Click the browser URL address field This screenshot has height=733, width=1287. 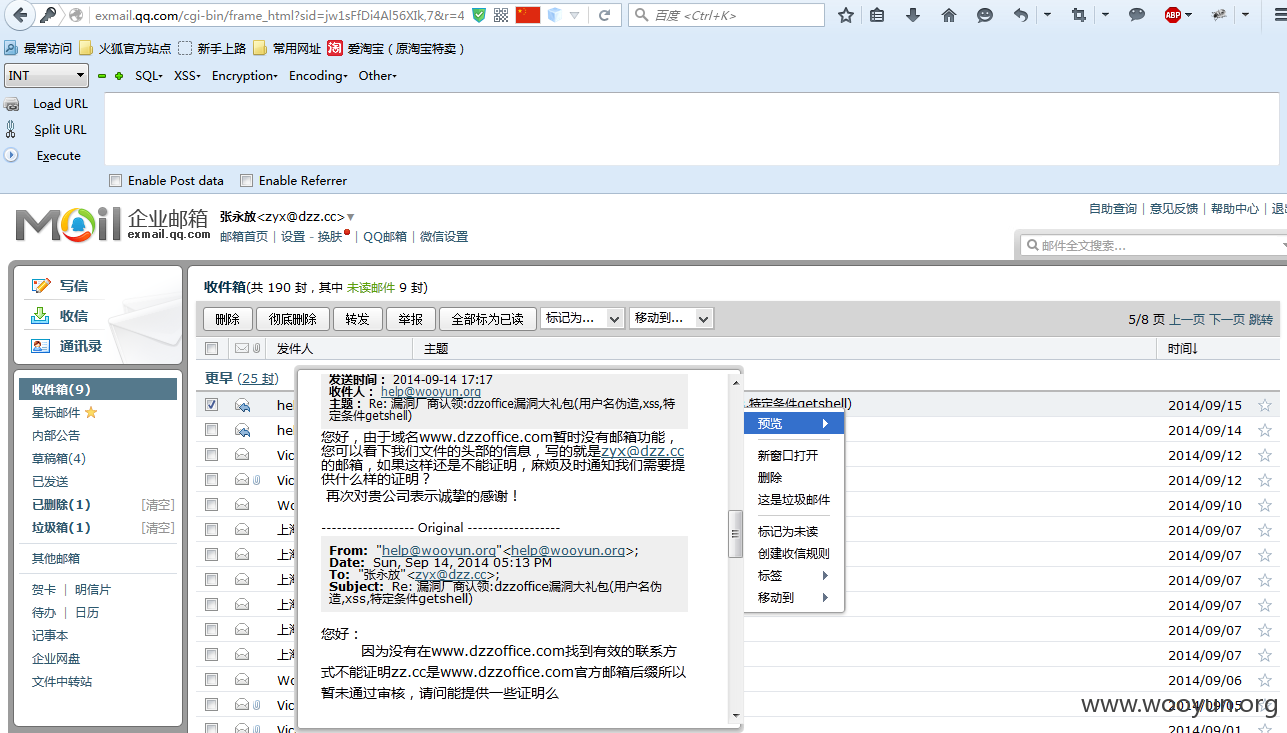coord(278,15)
